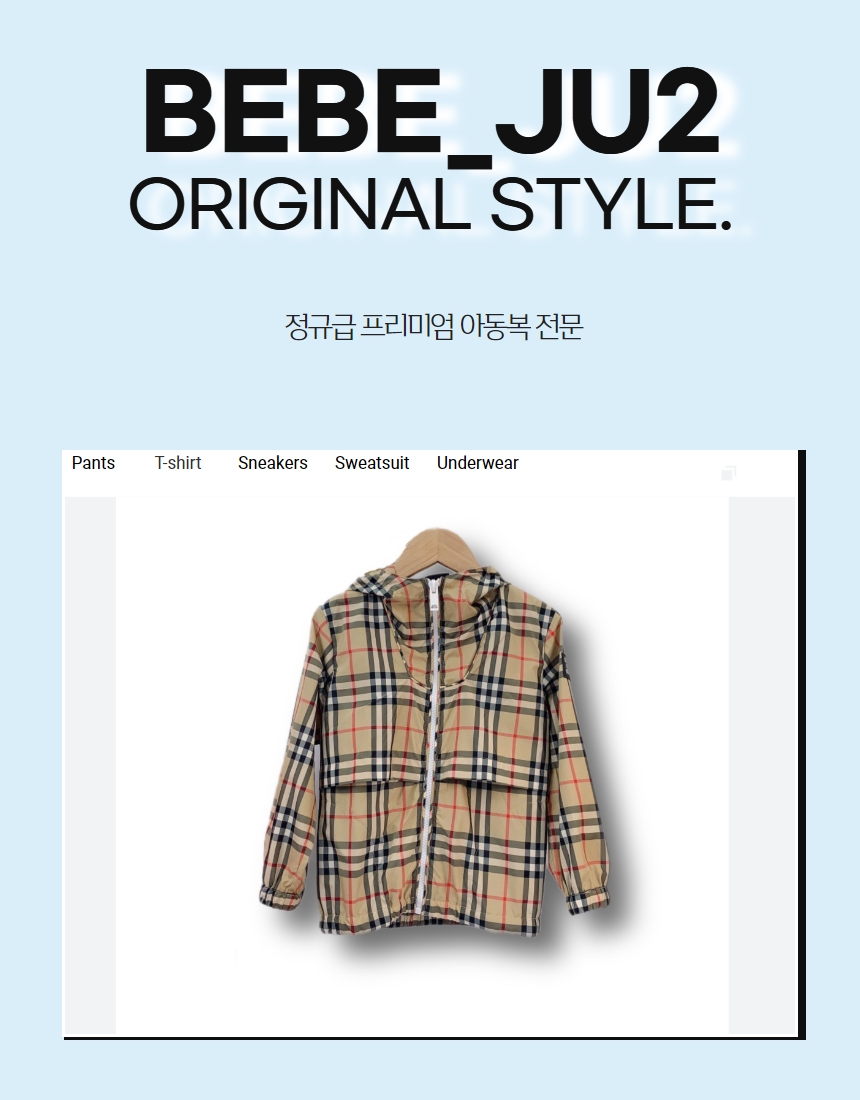
Task: Click the Korean premium kidswear tagline
Action: click(x=434, y=327)
